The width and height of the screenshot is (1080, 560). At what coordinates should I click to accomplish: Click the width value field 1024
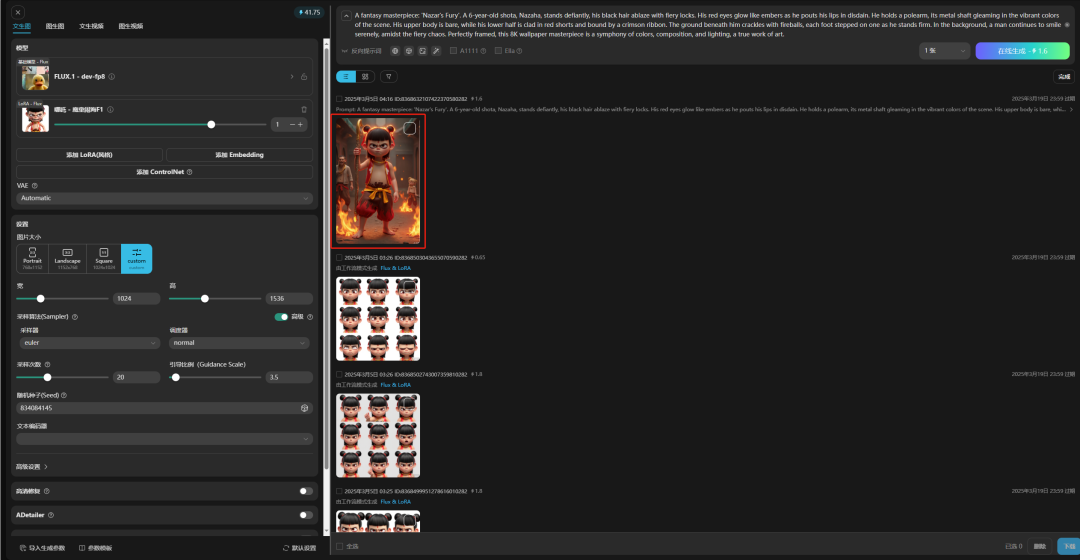(x=136, y=299)
